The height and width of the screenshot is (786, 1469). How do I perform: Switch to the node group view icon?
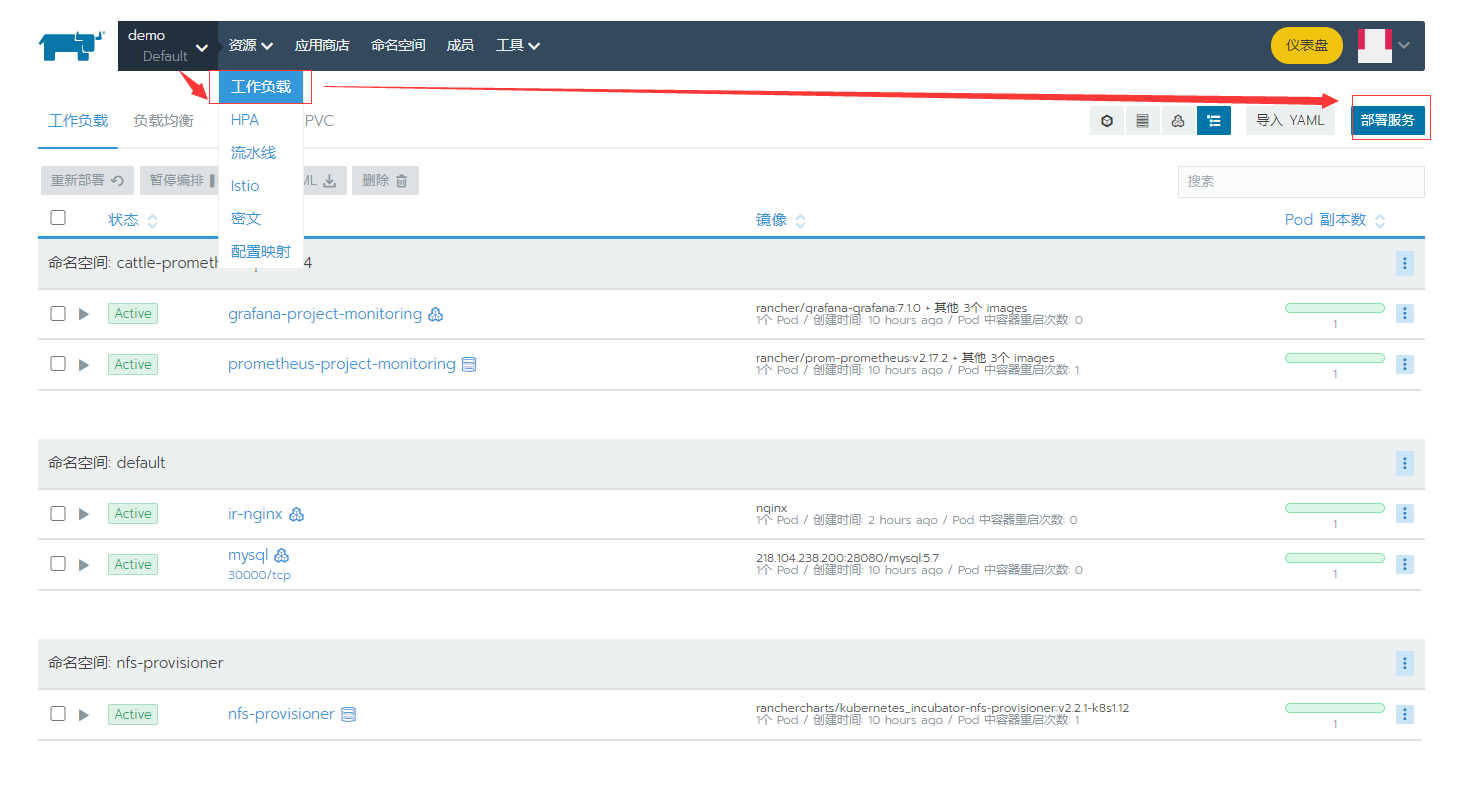(1142, 120)
